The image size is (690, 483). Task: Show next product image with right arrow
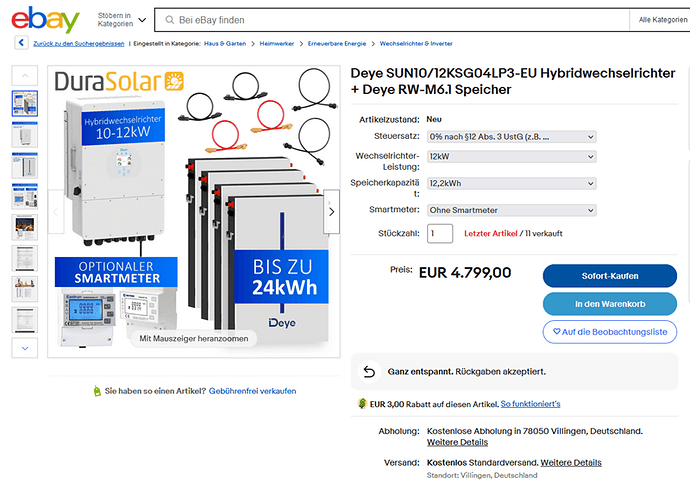[x=331, y=212]
